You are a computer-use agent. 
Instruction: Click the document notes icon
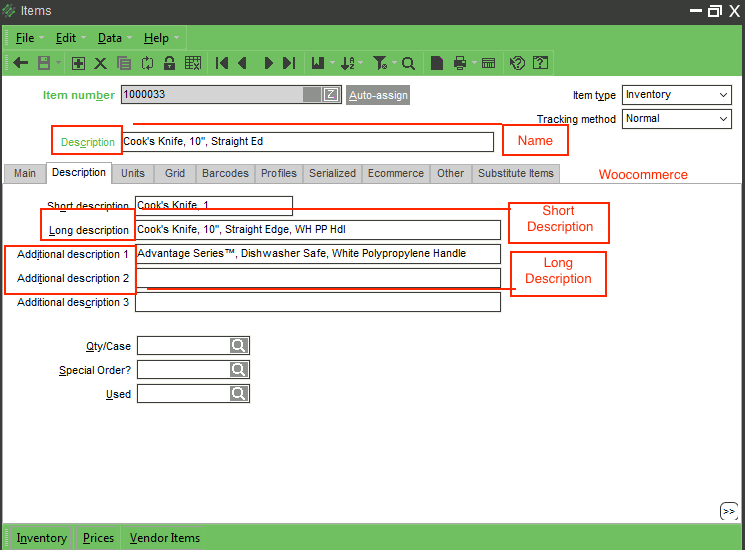coord(437,63)
